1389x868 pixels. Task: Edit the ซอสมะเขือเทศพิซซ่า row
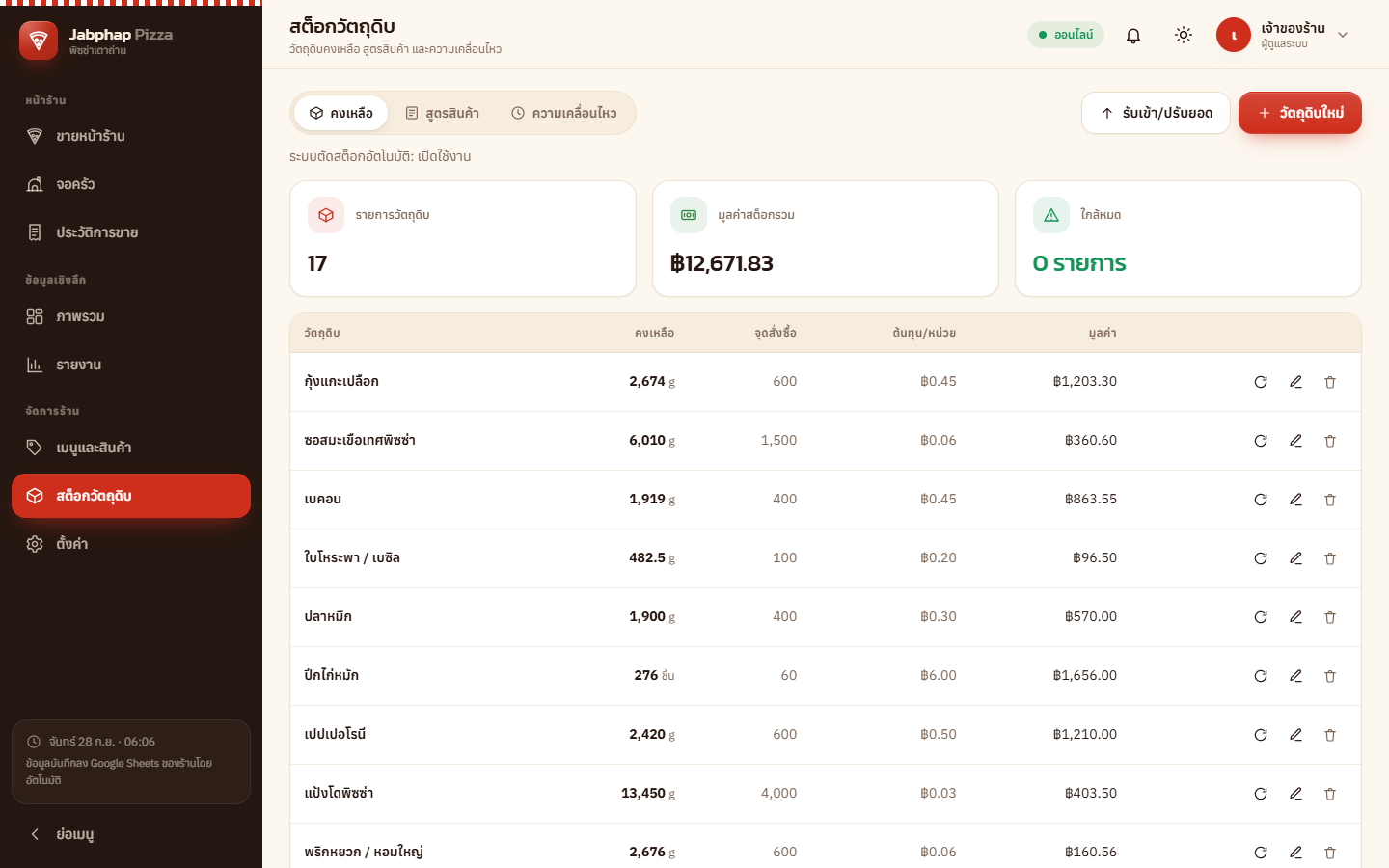[x=1295, y=441]
